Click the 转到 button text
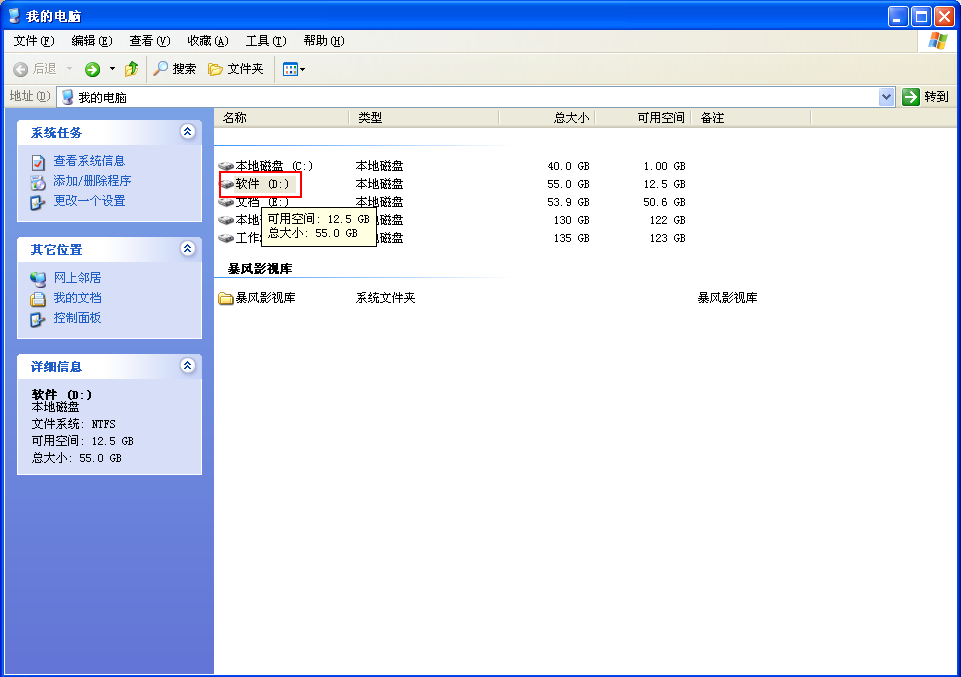 936,97
